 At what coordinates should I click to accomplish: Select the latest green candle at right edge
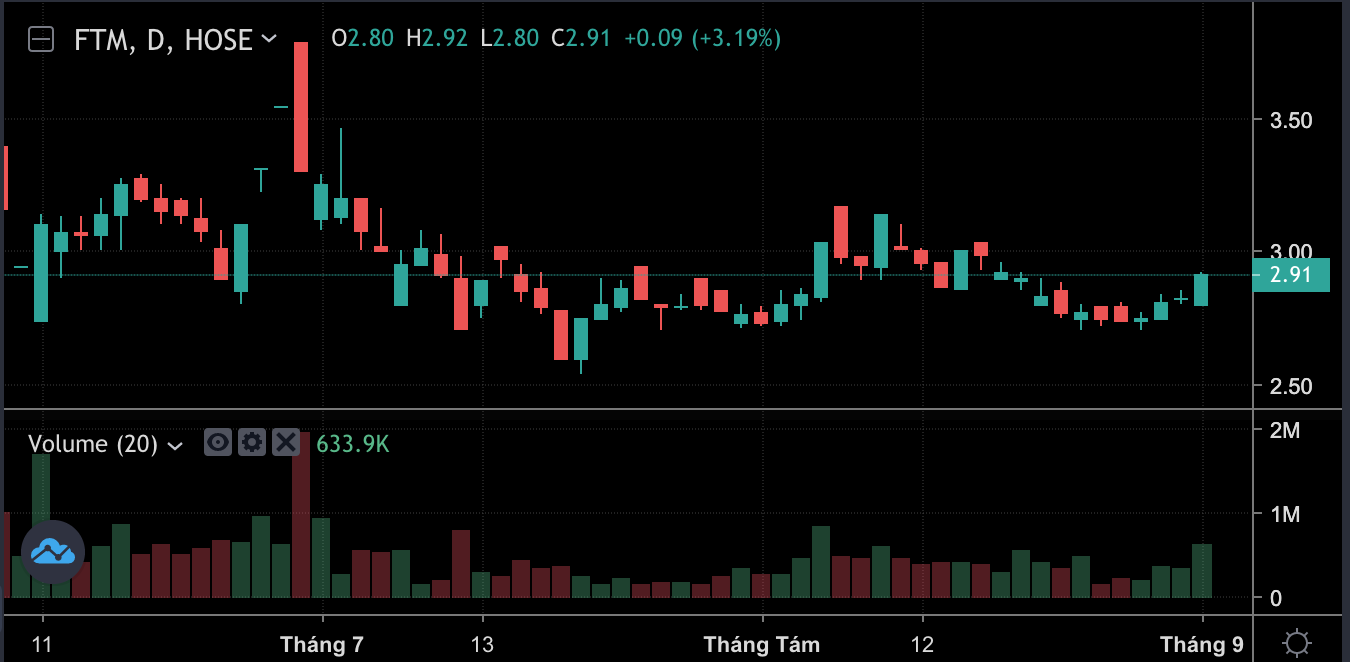pos(1201,289)
